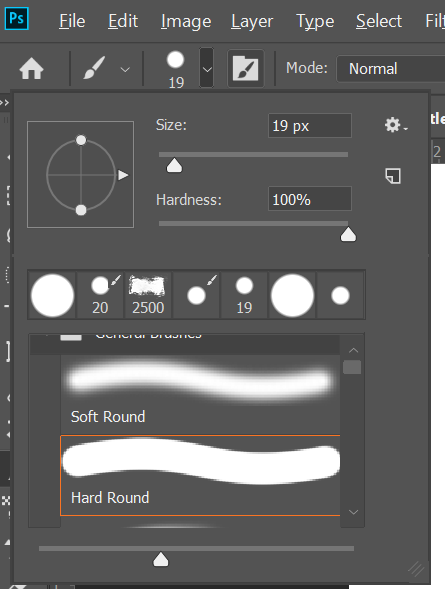The width and height of the screenshot is (445, 589).
Task: Select the Hard Round brush
Action: (x=200, y=476)
